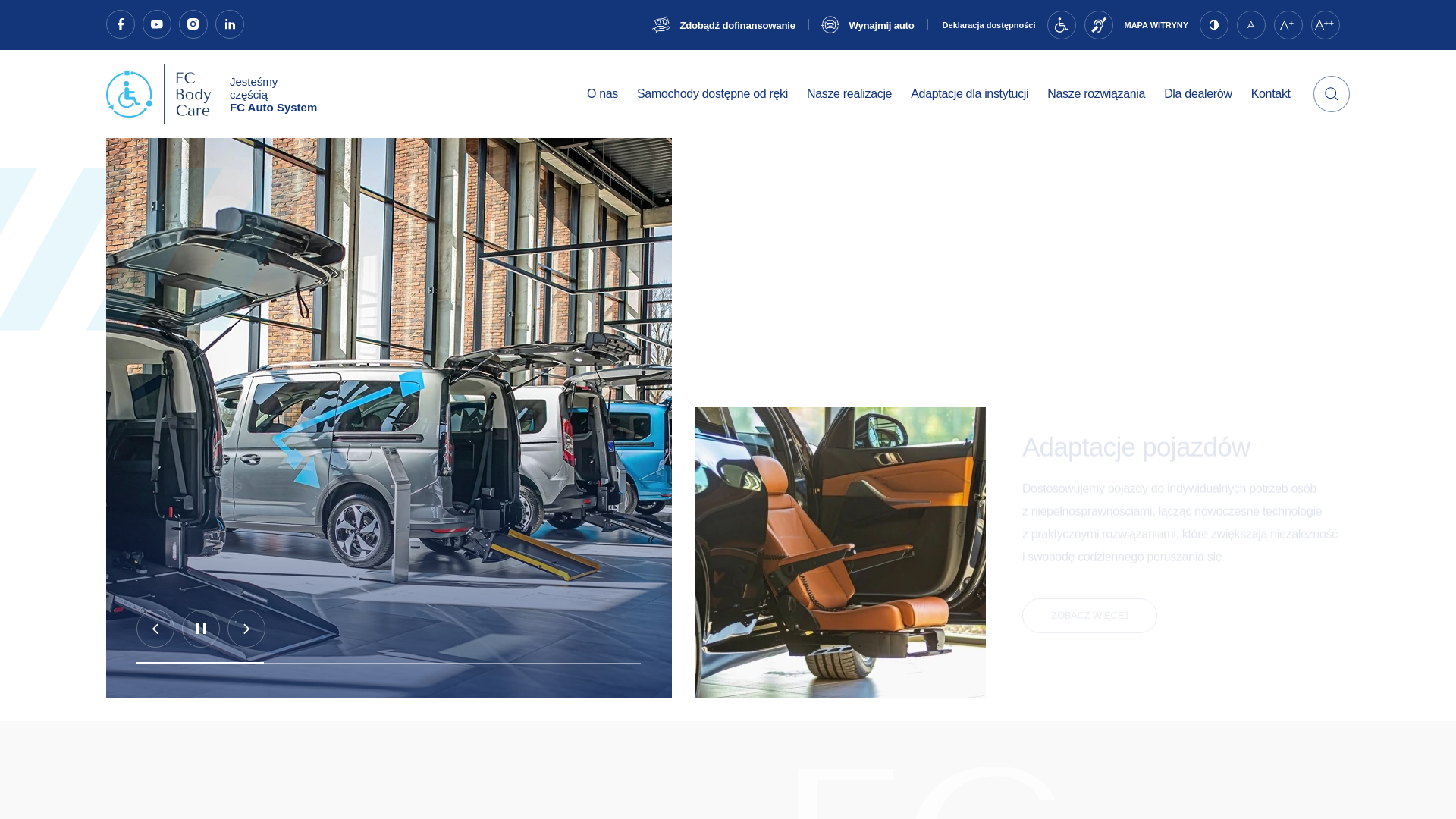Click the car rental icon
This screenshot has width=1456, height=819.
coord(830,25)
